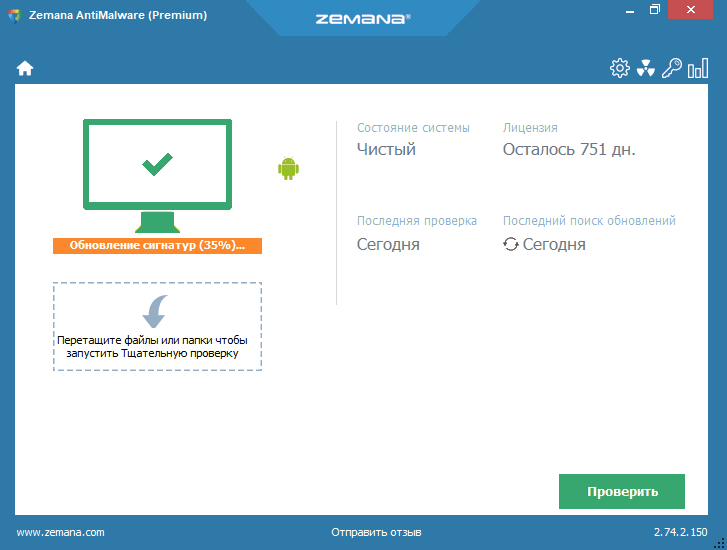This screenshot has width=727, height=550.
Task: Restore down the Zemana window
Action: 654,10
